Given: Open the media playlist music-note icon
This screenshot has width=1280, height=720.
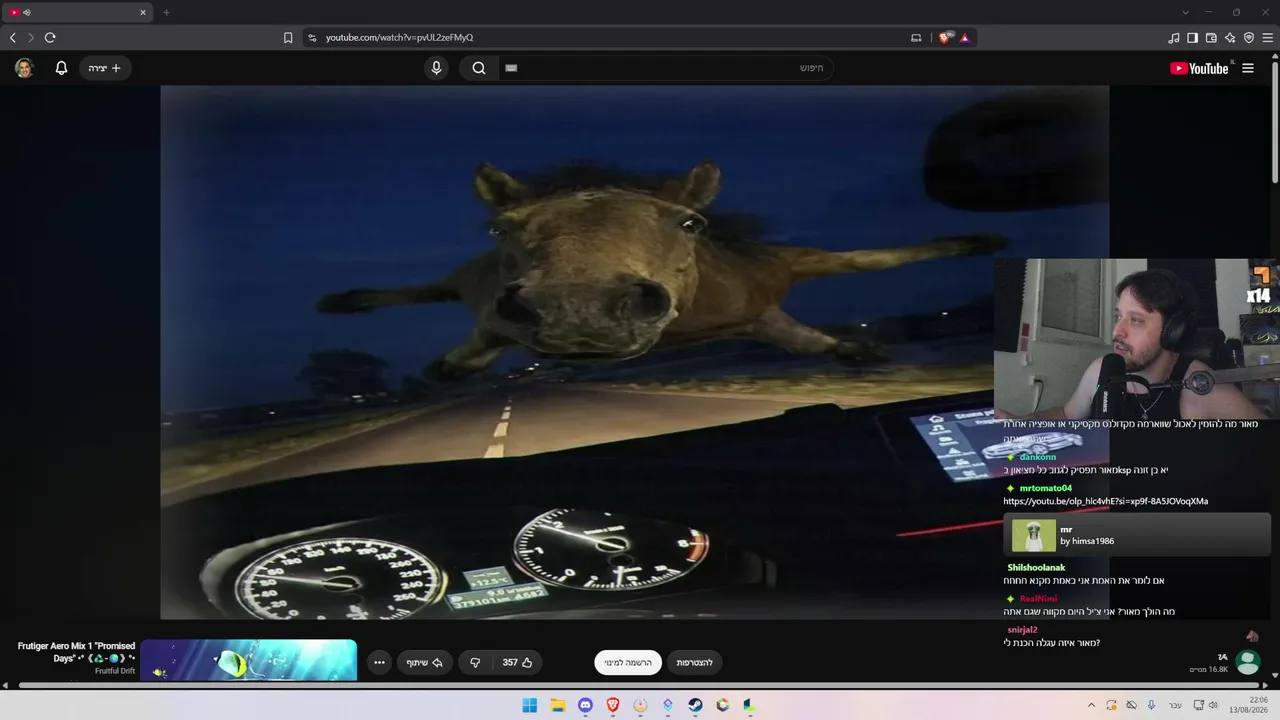Looking at the screenshot, I should click(x=1174, y=38).
